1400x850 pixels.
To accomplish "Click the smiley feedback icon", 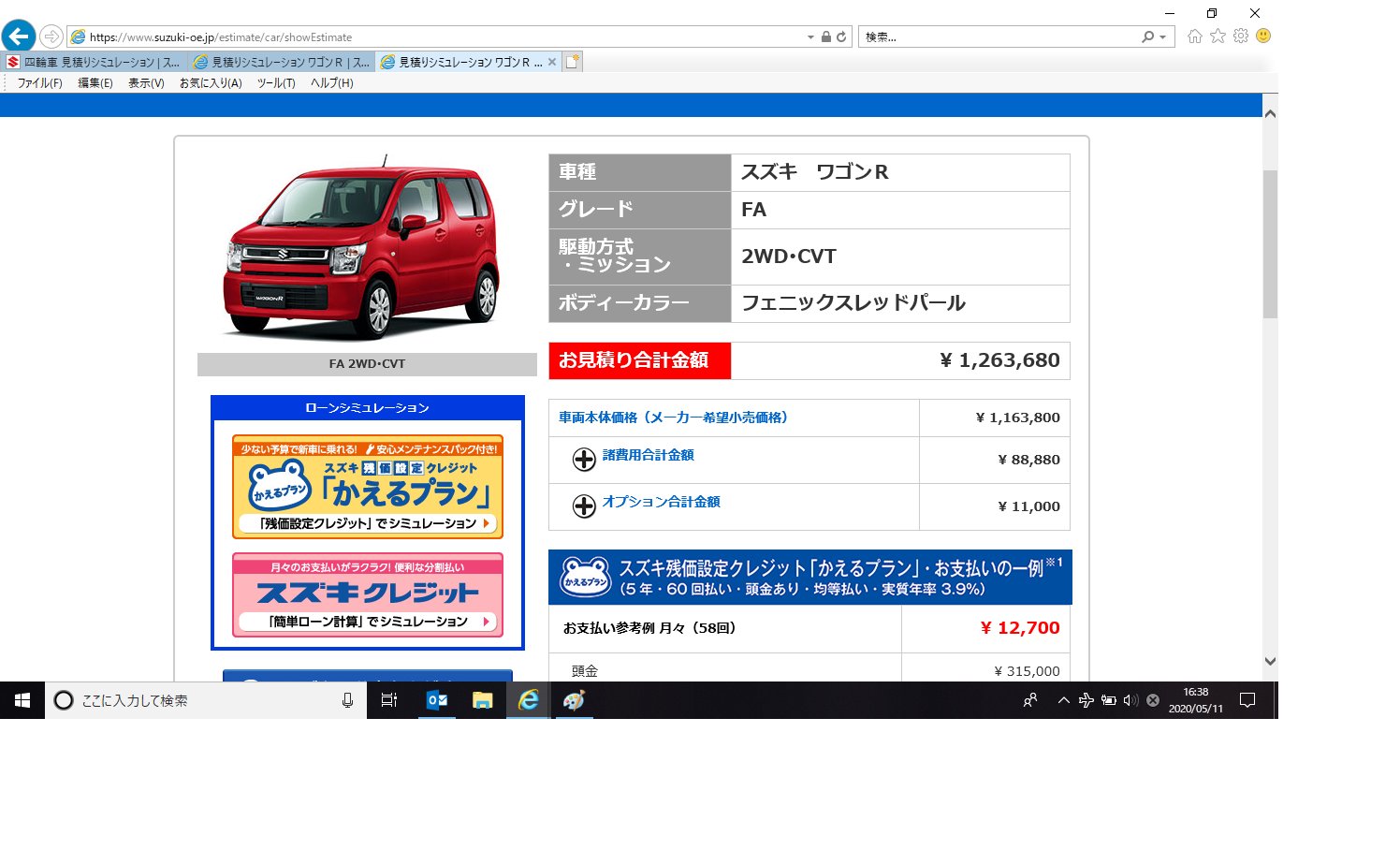I will click(1263, 36).
